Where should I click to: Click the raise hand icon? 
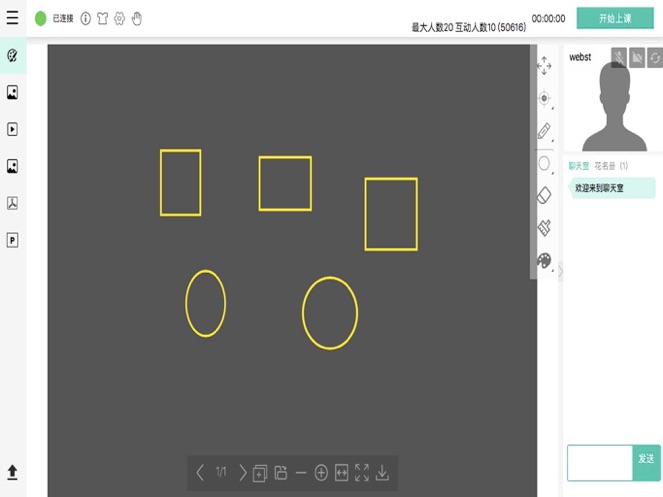(137, 19)
